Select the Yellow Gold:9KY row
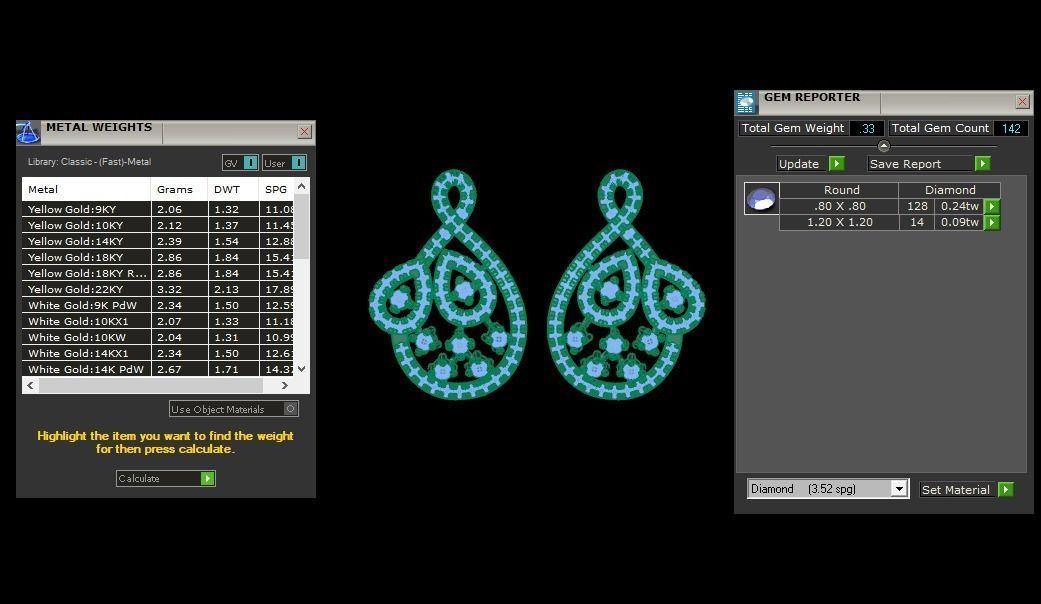Screen dimensions: 1041x604 pos(157,209)
